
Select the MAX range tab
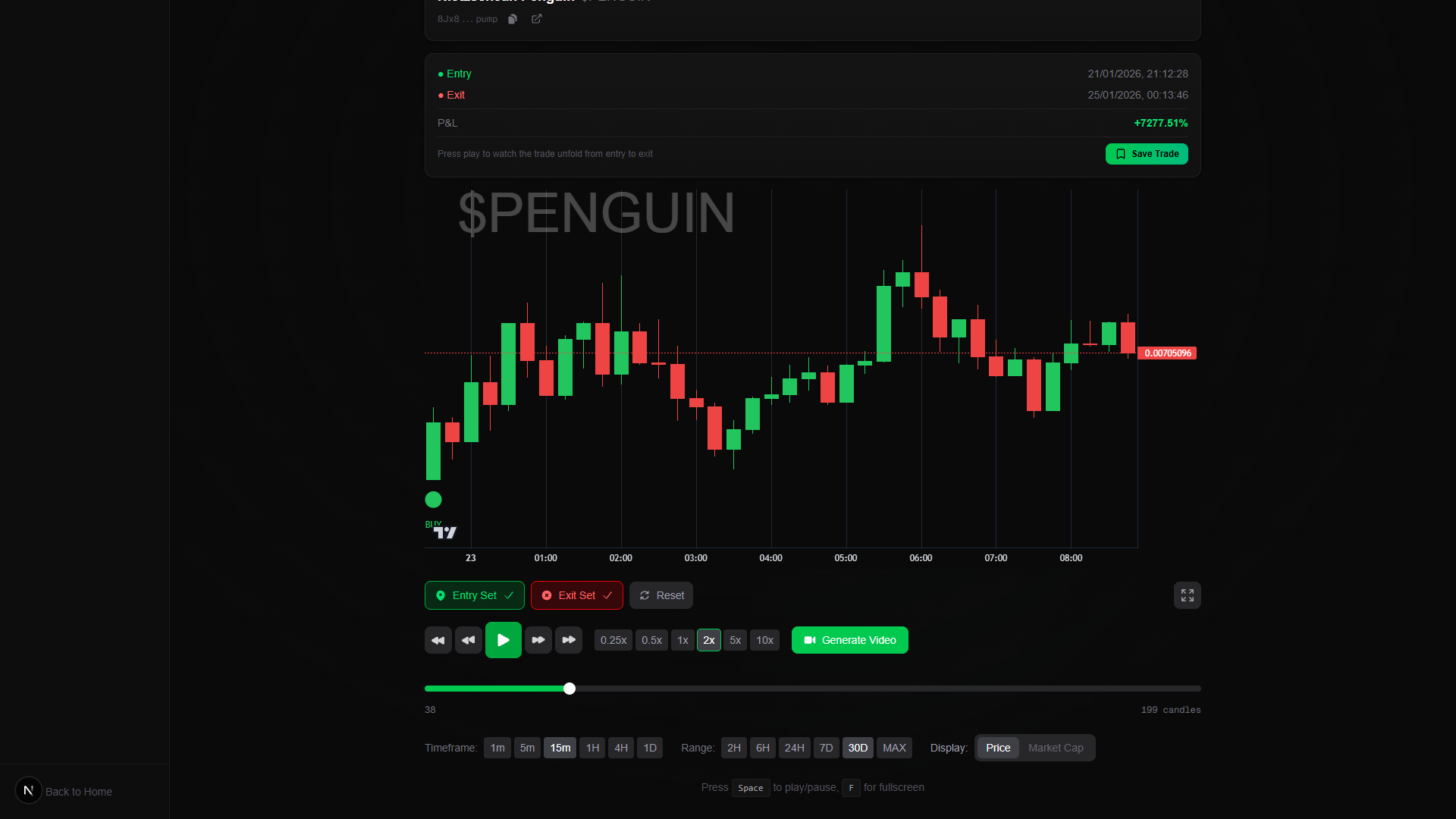[x=894, y=748]
